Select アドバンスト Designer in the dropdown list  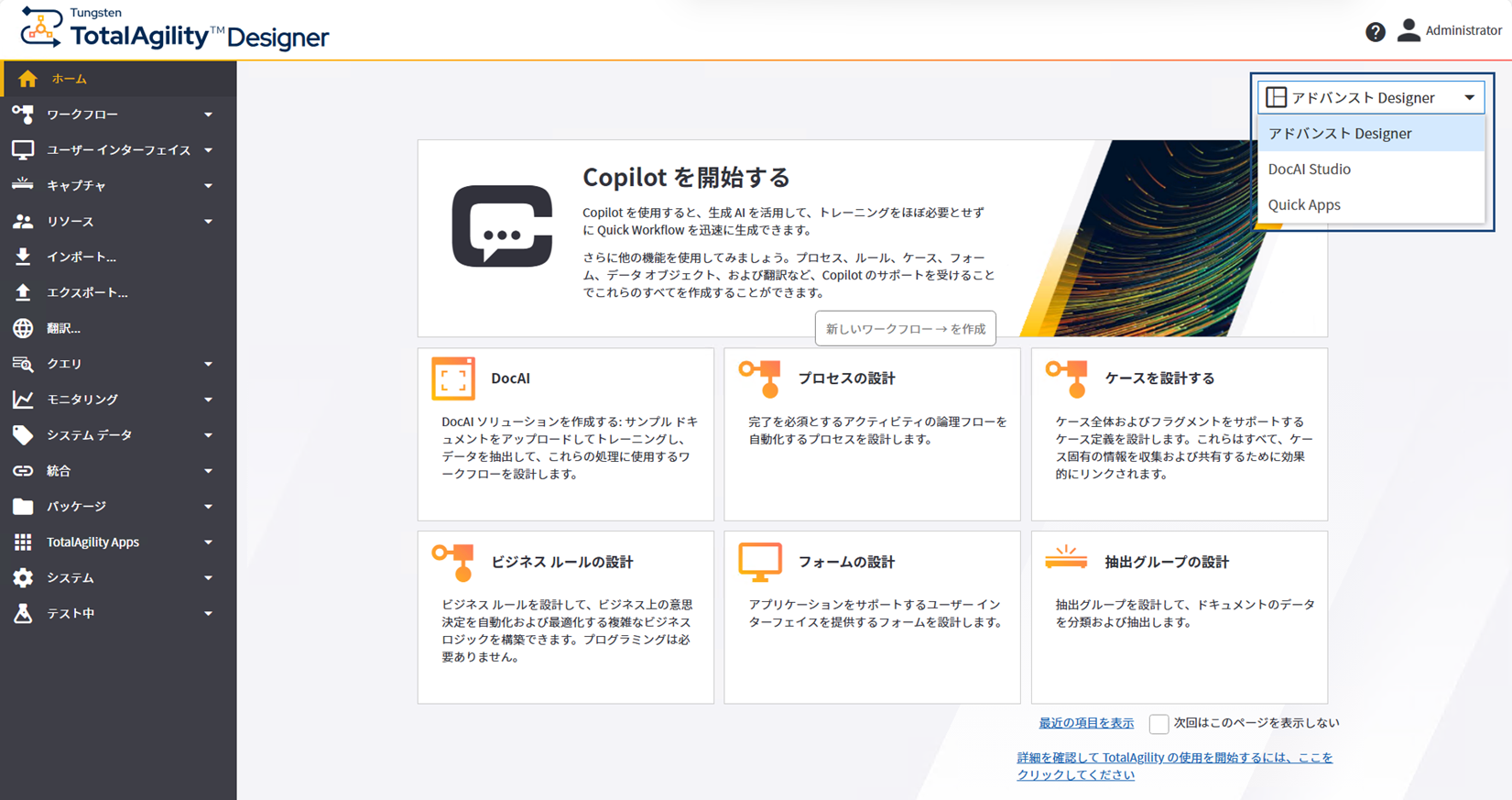1371,134
